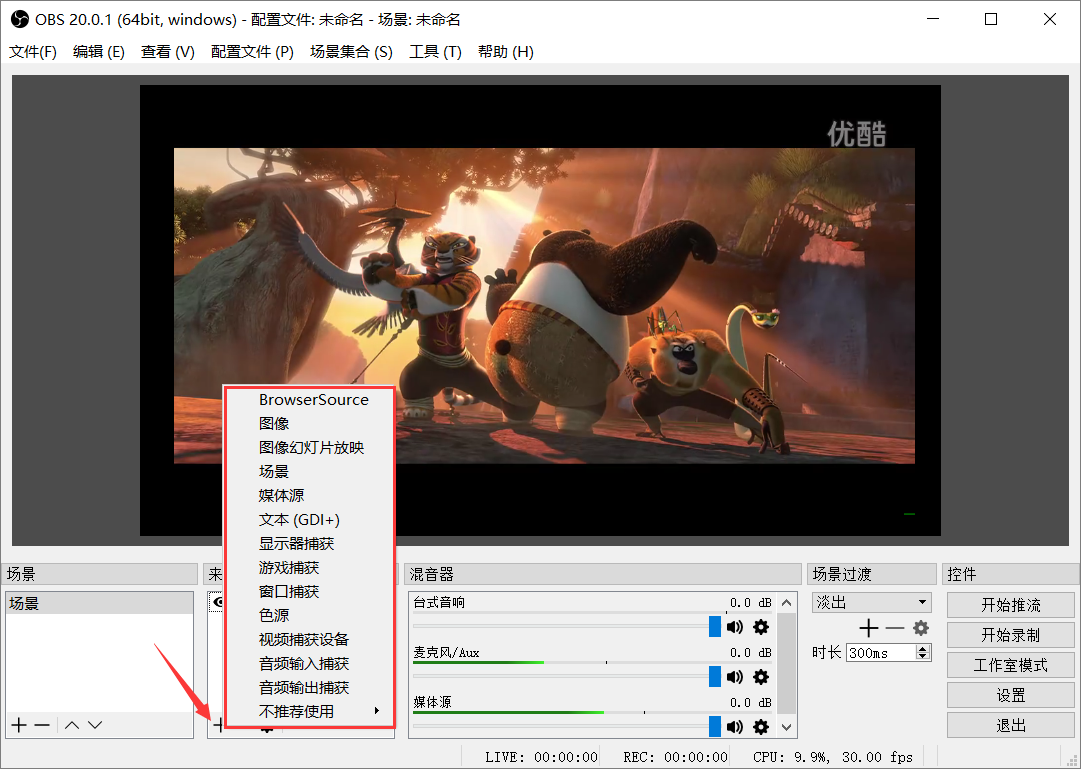
Task: Decrease transition duration with down stepper
Action: [923, 656]
